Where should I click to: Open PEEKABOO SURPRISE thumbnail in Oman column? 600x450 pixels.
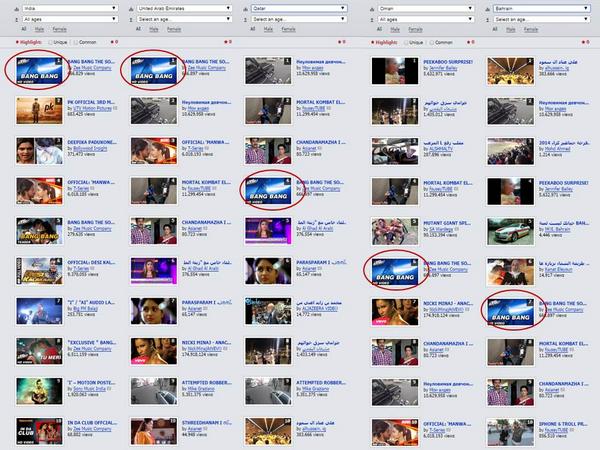point(395,71)
